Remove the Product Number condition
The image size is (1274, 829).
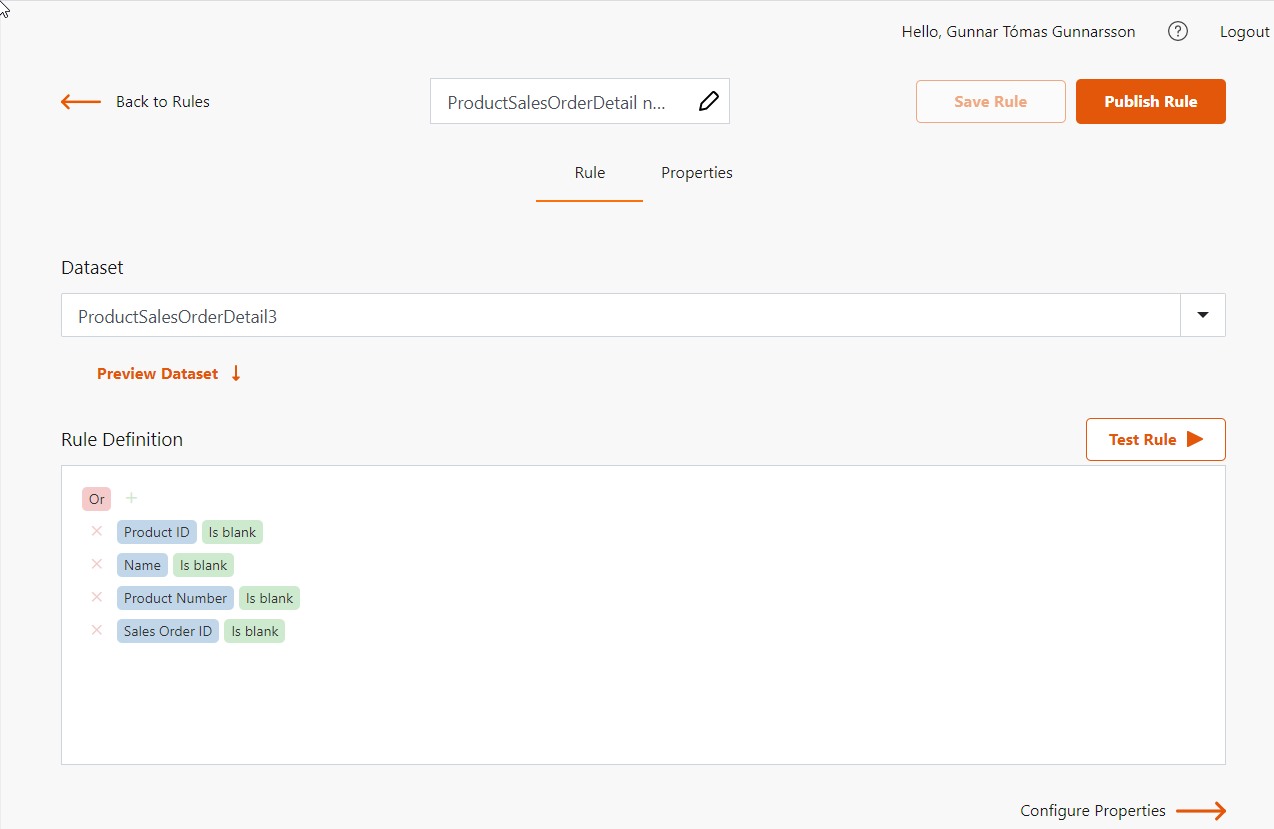pos(97,597)
